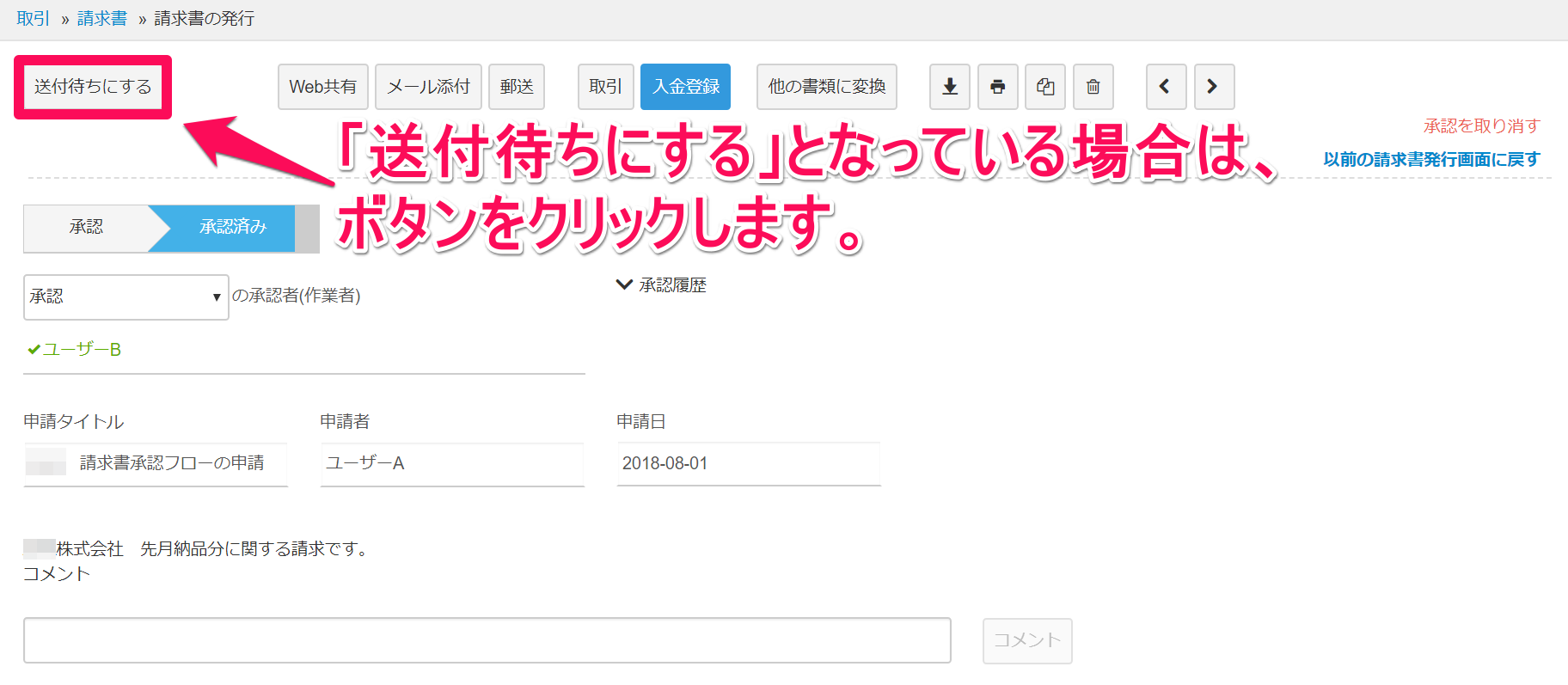Click blue 入金登録 button
Screen dimensions: 1568x685
pyautogui.click(x=685, y=87)
